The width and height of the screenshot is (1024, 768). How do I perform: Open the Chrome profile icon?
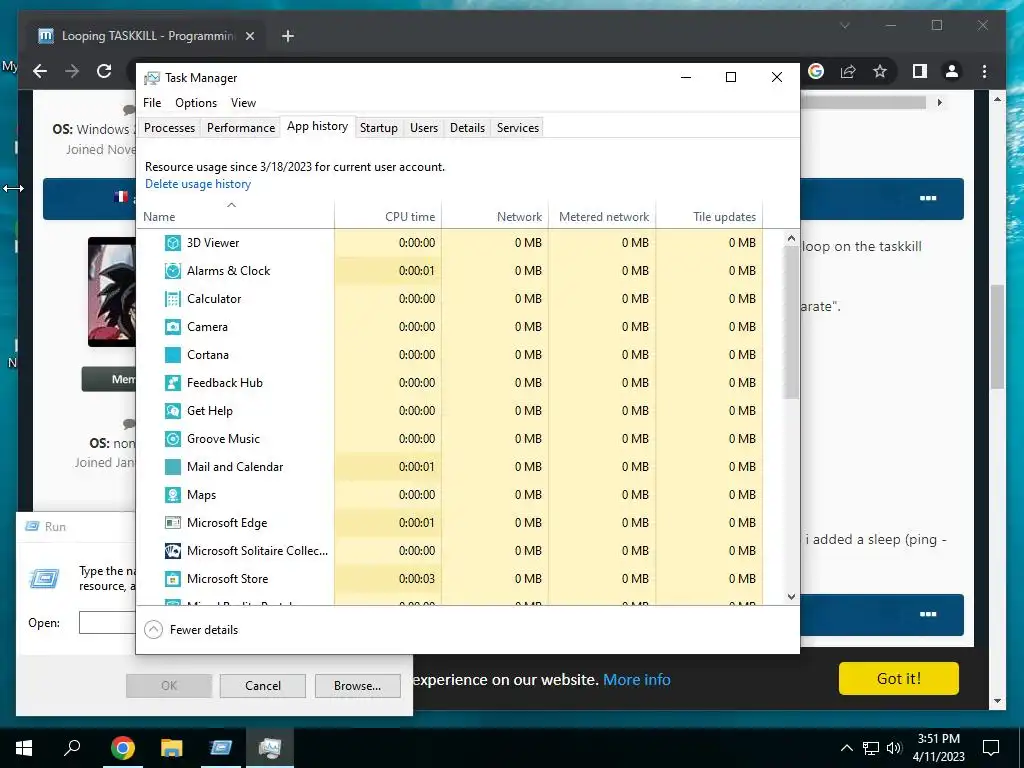pos(952,71)
